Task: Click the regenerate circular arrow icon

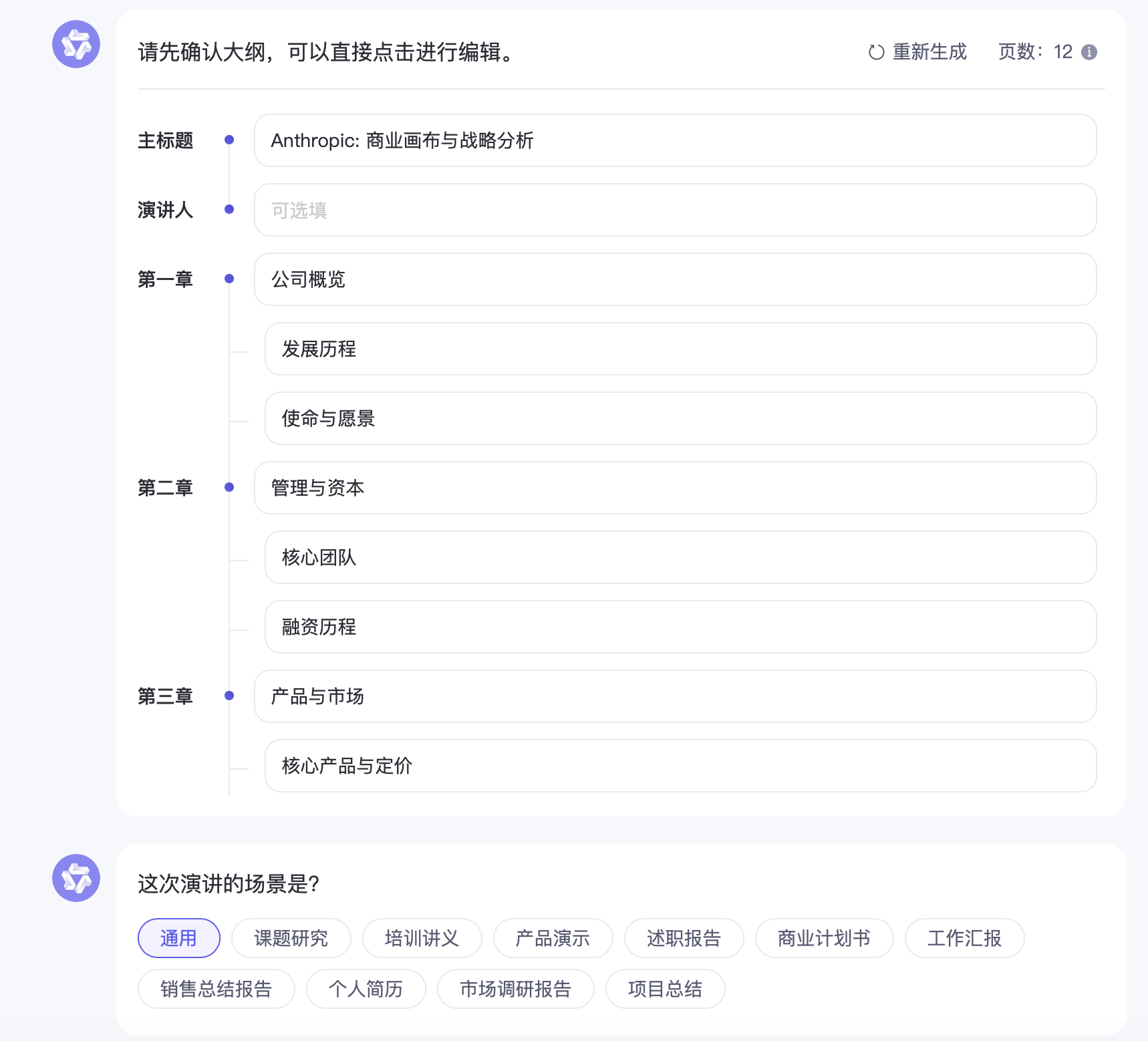Action: (x=876, y=52)
